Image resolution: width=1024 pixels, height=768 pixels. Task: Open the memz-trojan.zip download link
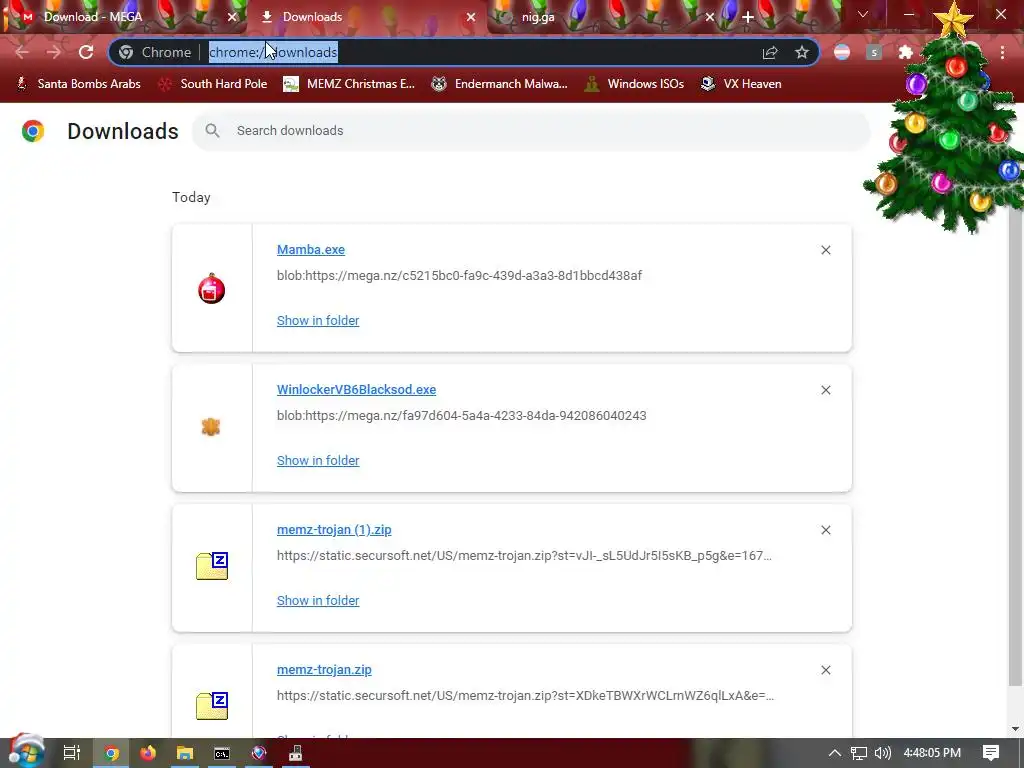[324, 669]
